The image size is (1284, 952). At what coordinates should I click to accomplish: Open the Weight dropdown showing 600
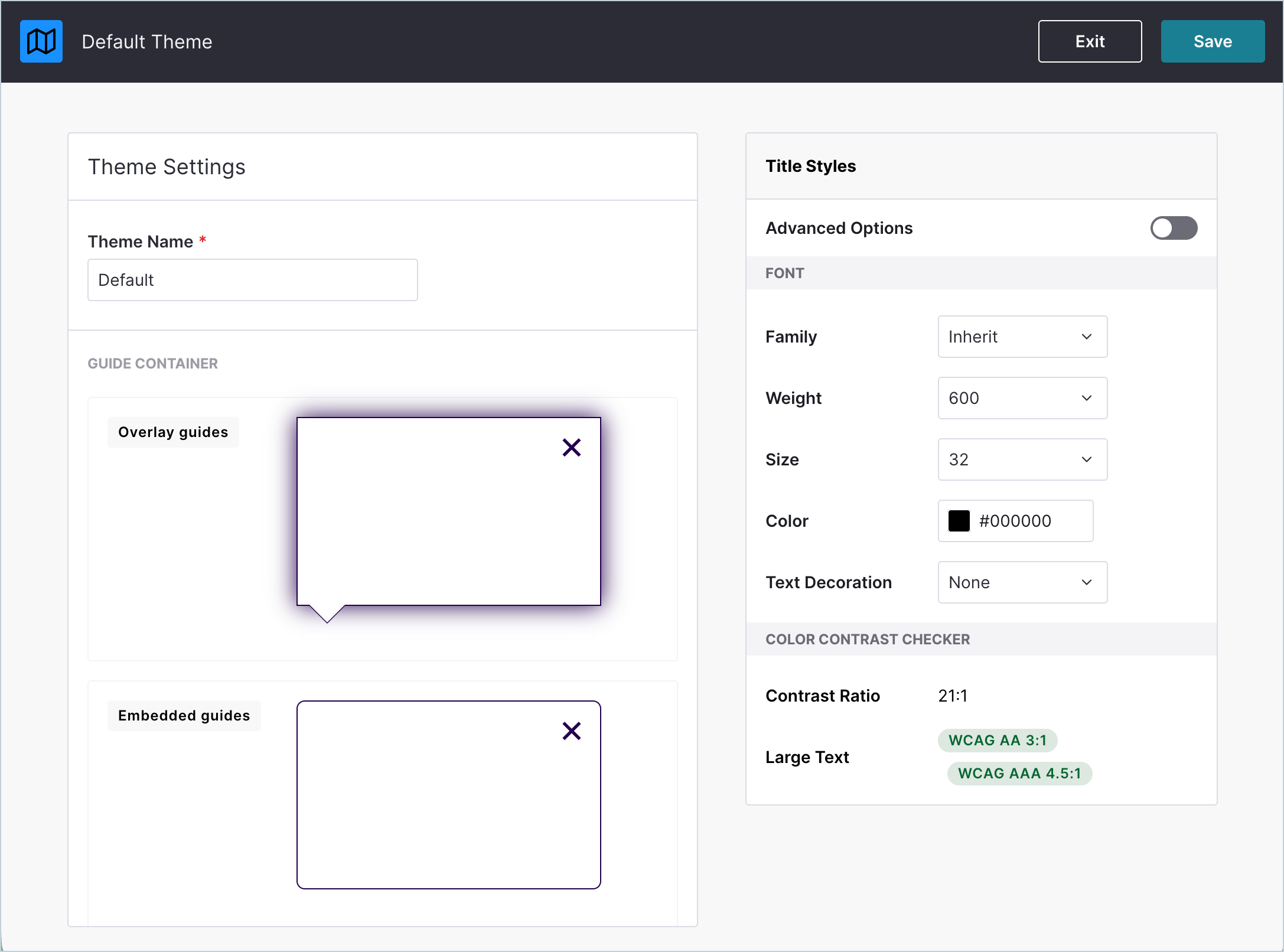point(1022,398)
